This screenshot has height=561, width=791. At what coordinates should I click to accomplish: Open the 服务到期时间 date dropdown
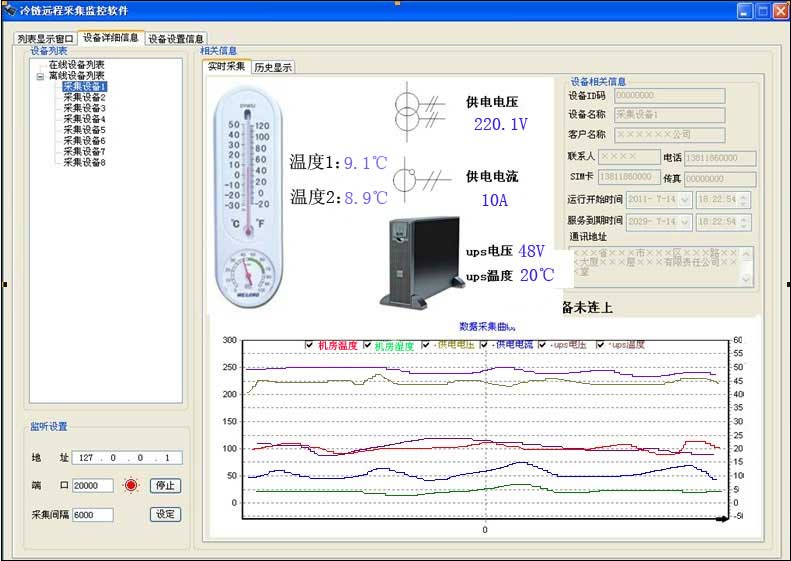click(685, 222)
